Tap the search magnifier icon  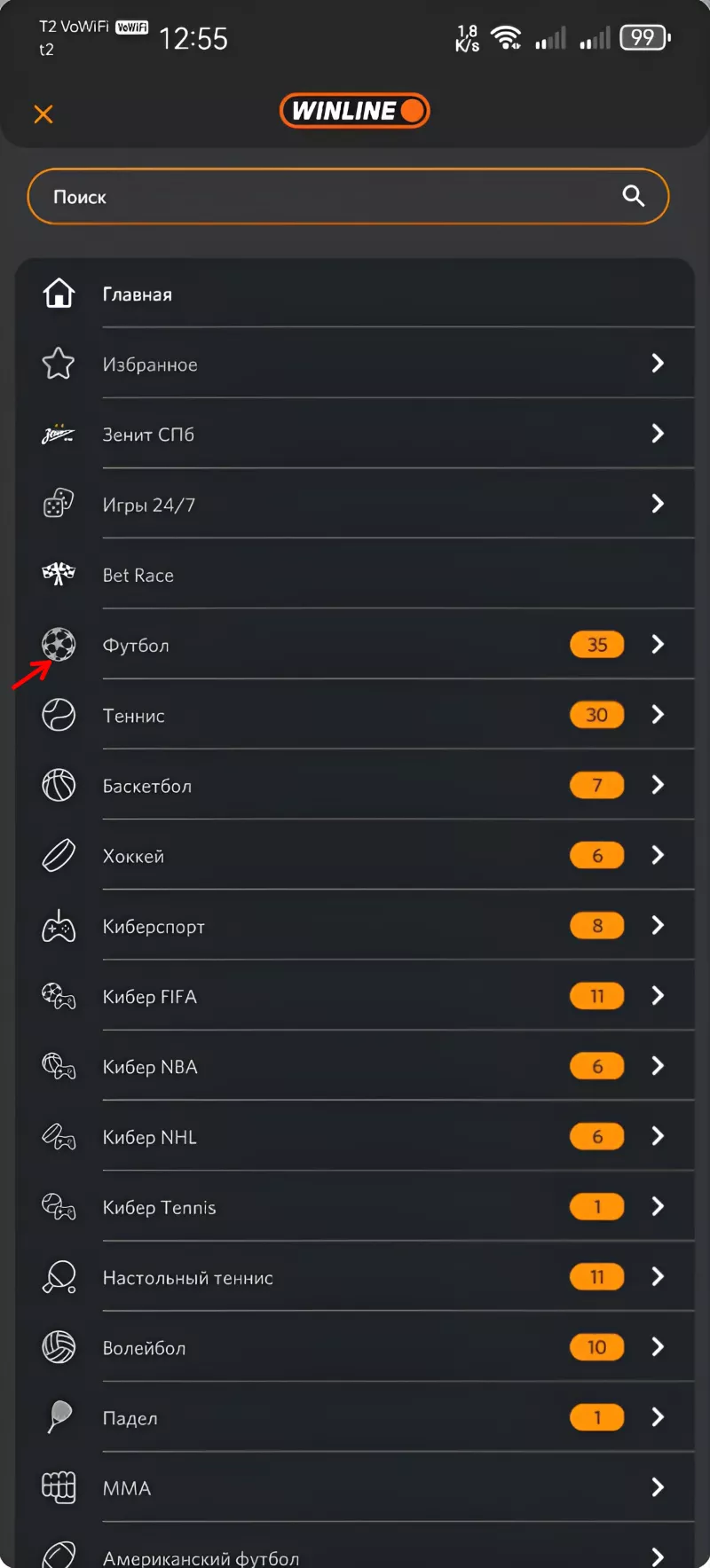point(633,196)
